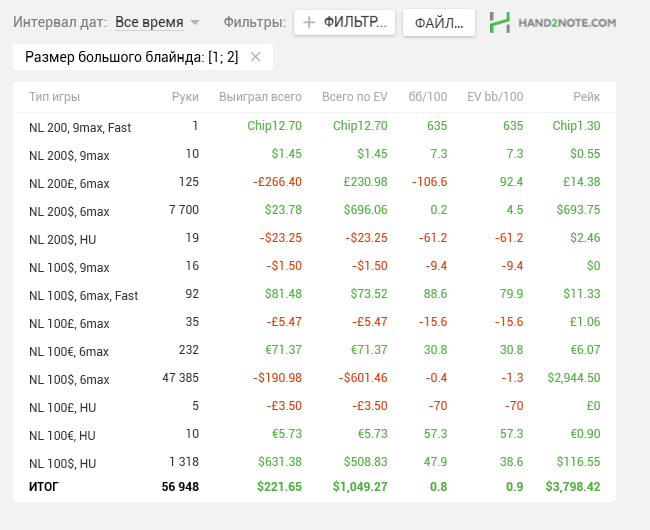The width and height of the screenshot is (650, 530).
Task: Sort by the "Выиграл всего" column header
Action: click(260, 97)
